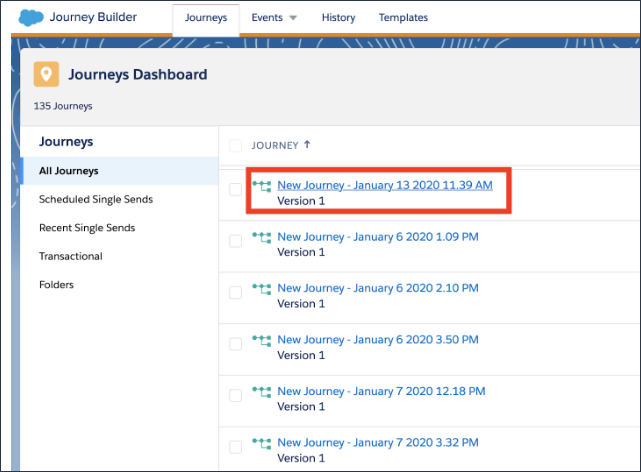The height and width of the screenshot is (472, 641).
Task: Open the Templates tab
Action: [403, 18]
